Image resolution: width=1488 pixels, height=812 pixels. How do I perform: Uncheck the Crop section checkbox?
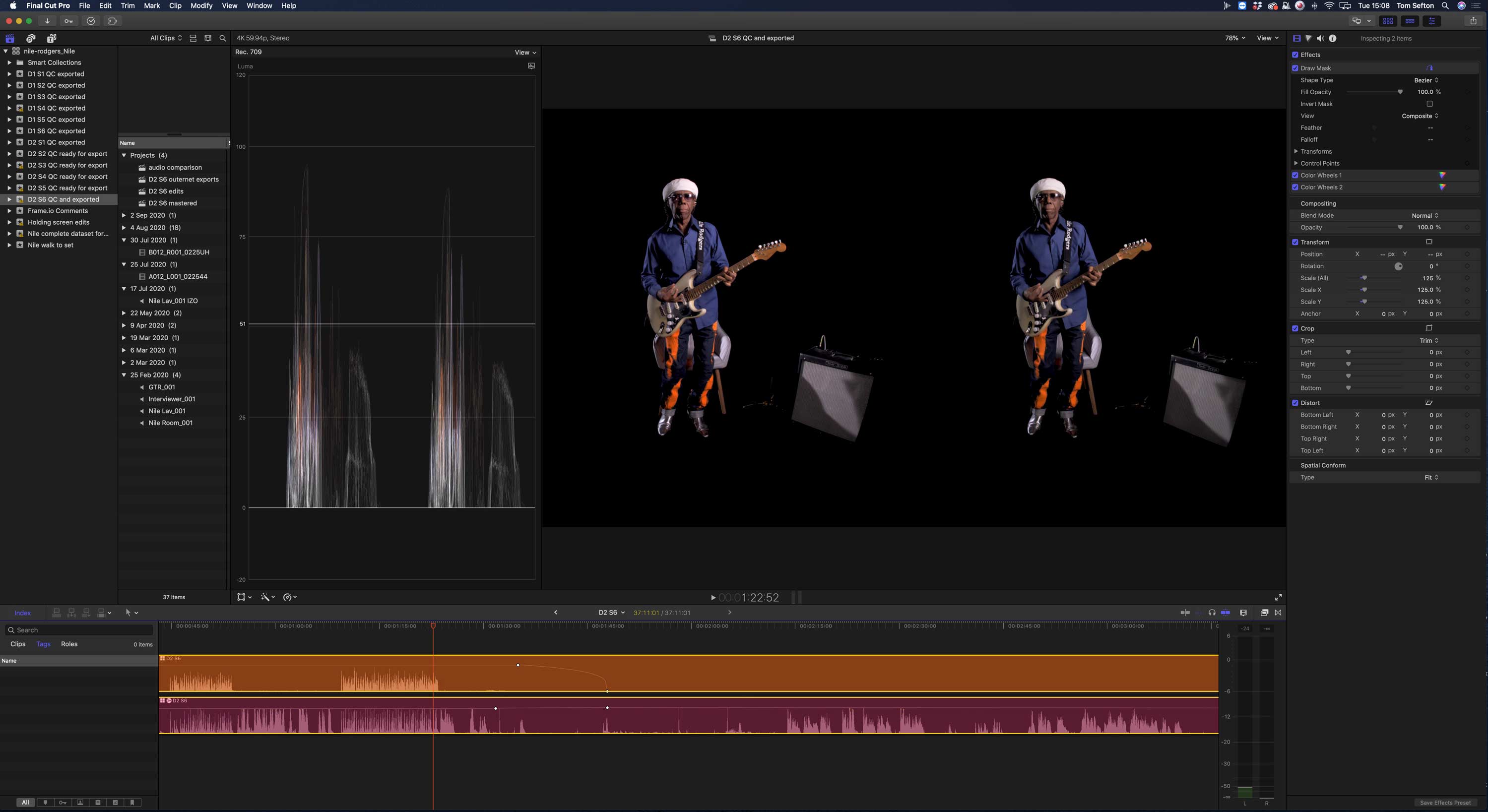tap(1295, 328)
